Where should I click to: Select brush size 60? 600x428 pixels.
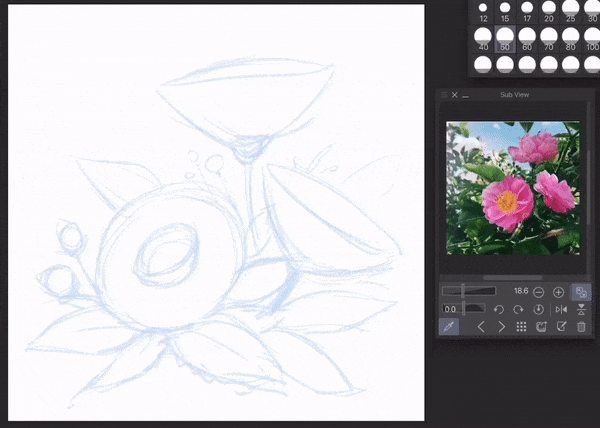click(527, 39)
